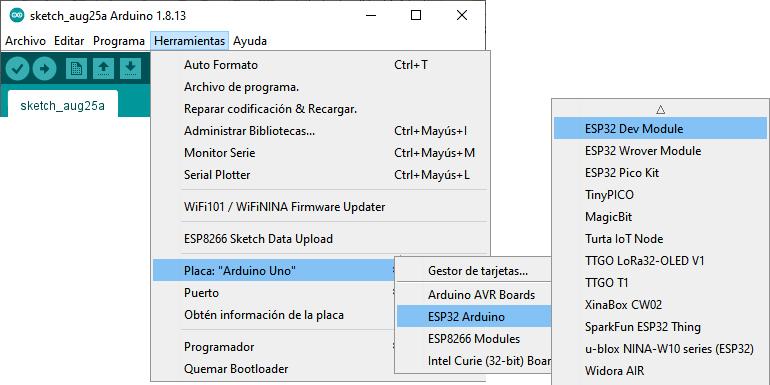This screenshot has height=385, width=770.
Task: Choose ESP32 Dev Module board
Action: [x=660, y=128]
